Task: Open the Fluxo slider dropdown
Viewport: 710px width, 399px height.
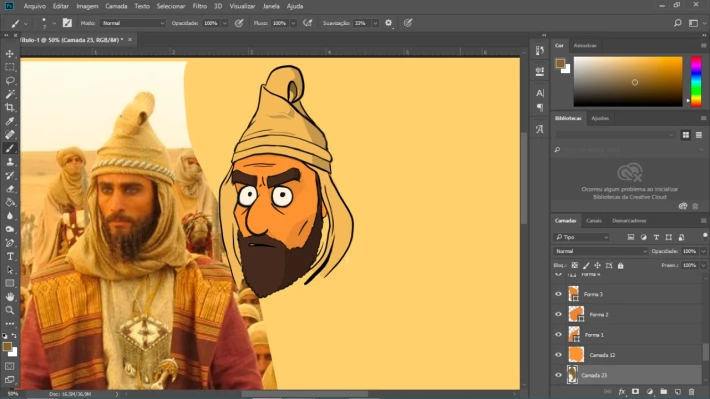Action: 293,23
